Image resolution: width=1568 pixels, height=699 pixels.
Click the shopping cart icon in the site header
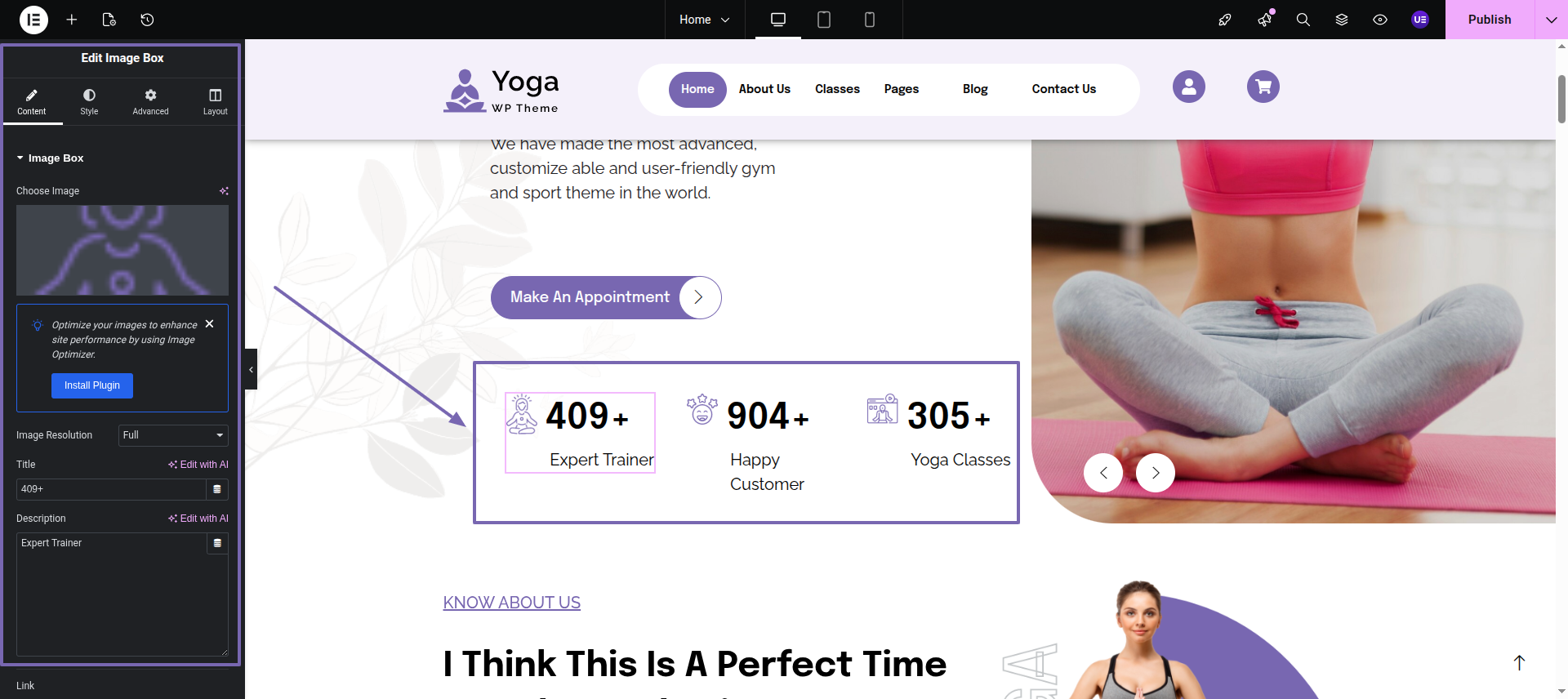[x=1263, y=87]
